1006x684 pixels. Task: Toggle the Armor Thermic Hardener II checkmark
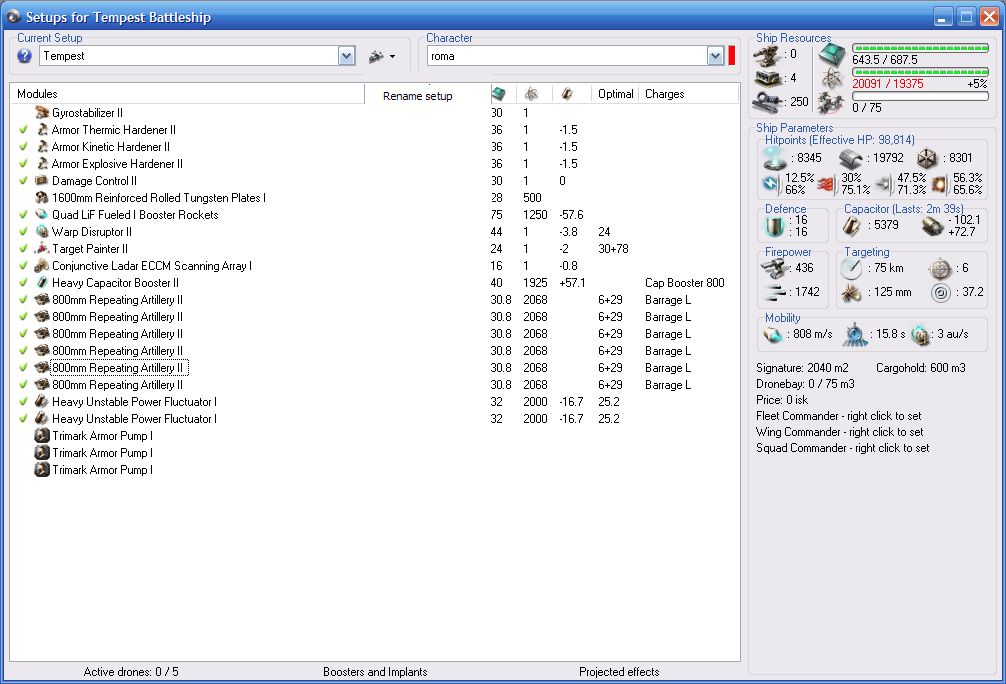click(24, 130)
